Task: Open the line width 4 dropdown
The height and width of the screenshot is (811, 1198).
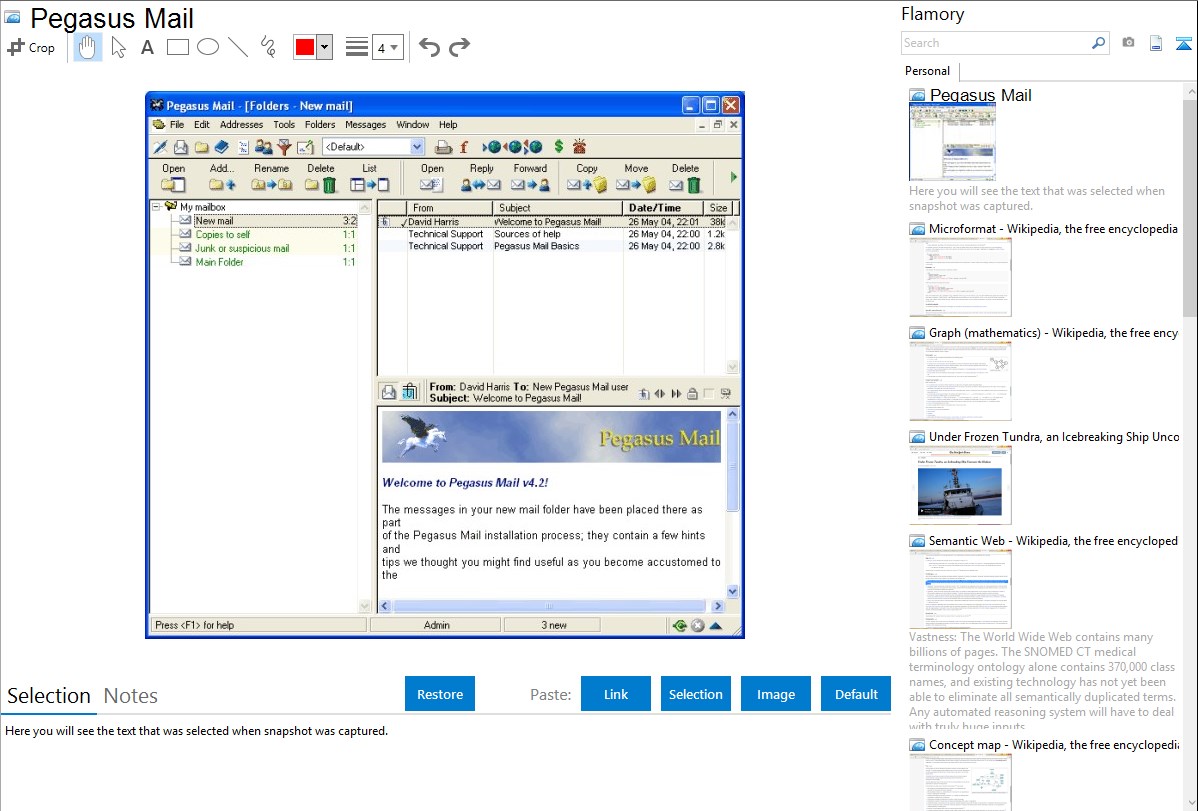Action: pos(387,48)
